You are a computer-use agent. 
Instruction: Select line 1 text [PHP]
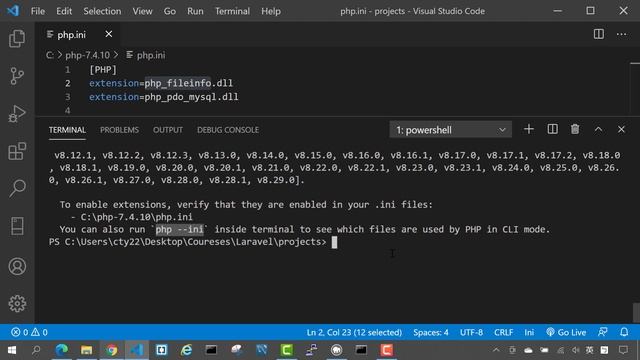click(103, 70)
